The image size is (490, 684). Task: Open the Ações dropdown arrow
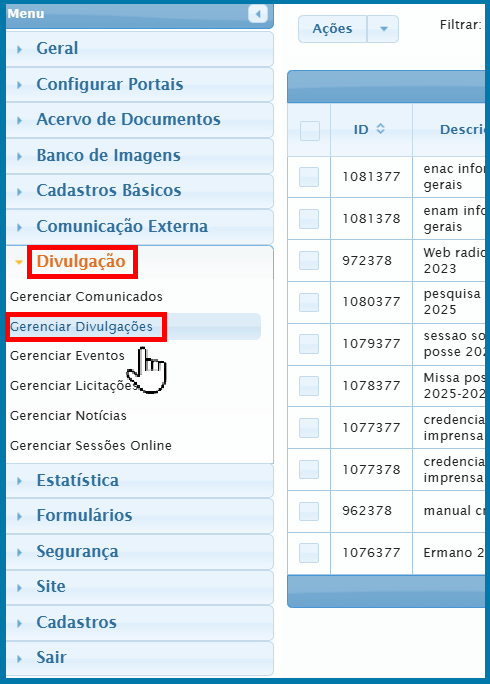pos(383,29)
